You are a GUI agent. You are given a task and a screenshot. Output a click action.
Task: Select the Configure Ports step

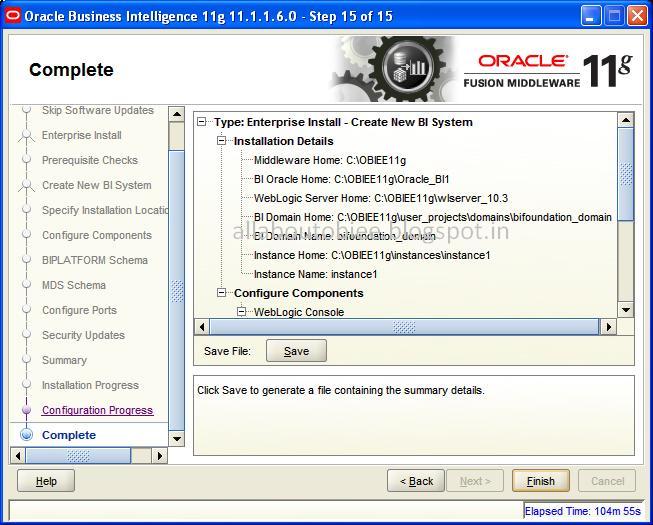click(80, 310)
